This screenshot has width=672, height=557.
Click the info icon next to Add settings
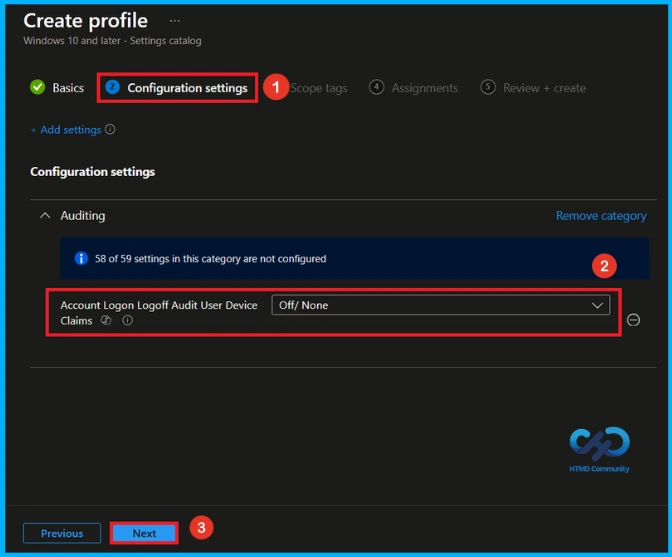pyautogui.click(x=110, y=129)
